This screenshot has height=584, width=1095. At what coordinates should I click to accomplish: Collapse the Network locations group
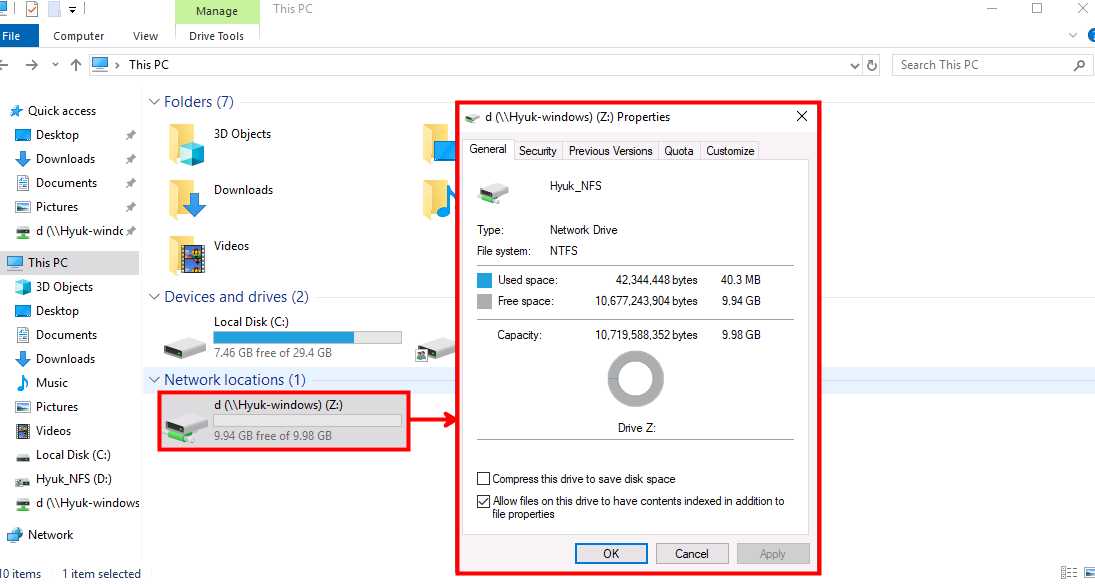(154, 380)
